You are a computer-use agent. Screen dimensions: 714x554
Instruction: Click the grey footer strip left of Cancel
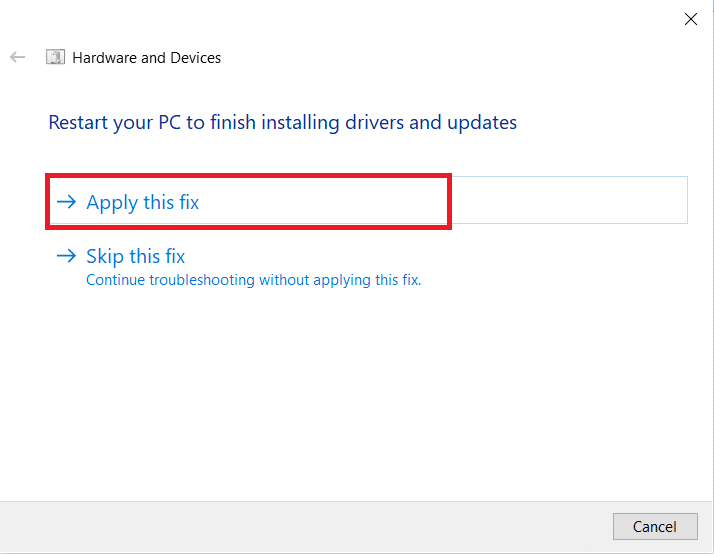pos(300,526)
